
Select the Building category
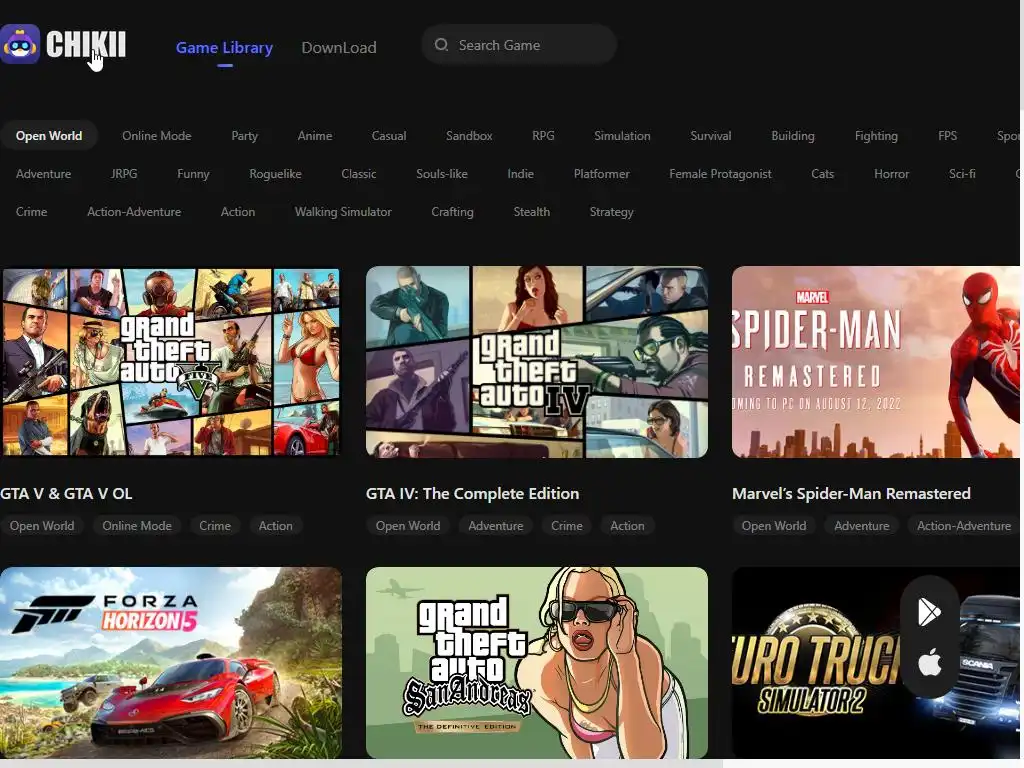point(793,136)
